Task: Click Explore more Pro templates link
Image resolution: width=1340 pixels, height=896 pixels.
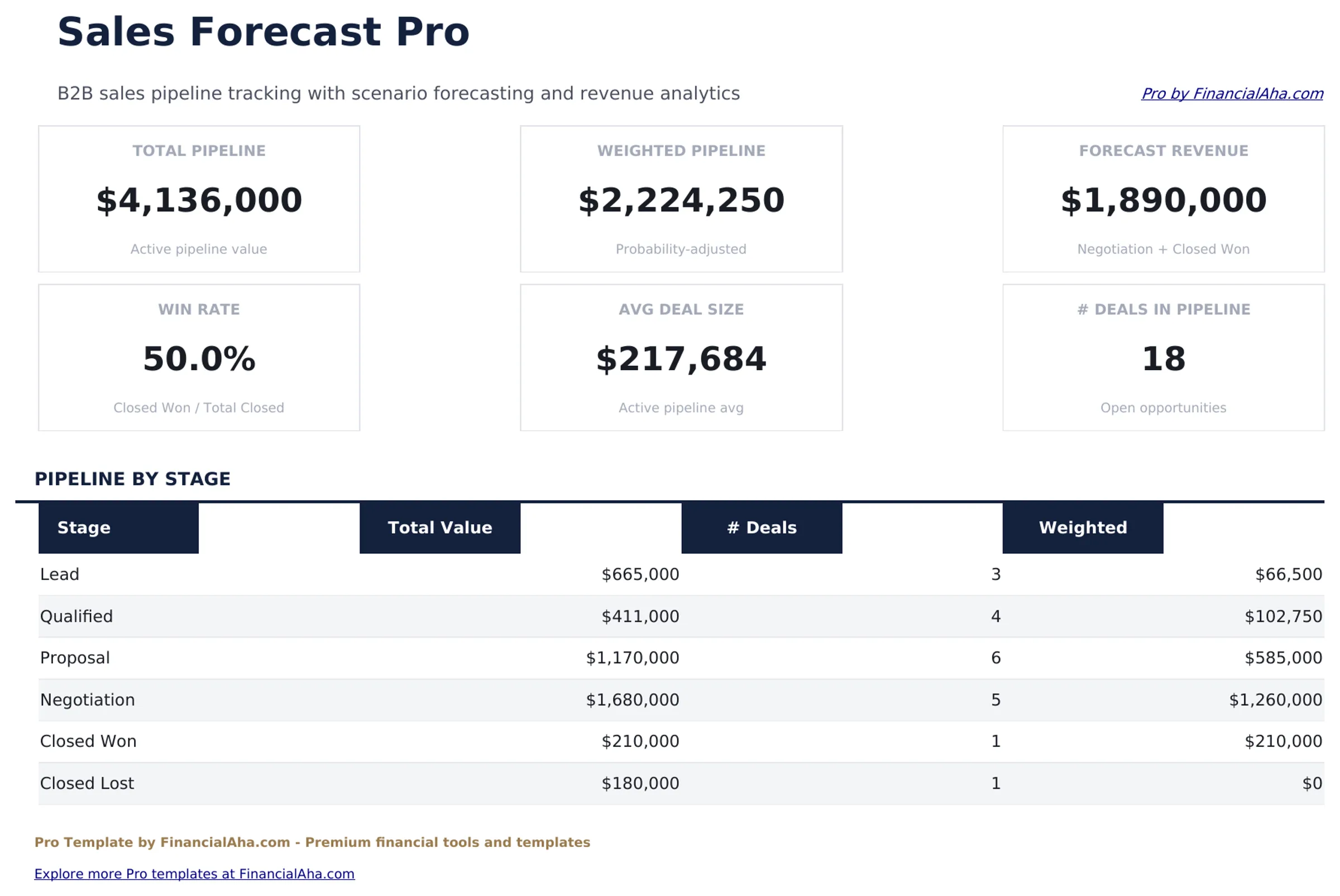Action: pyautogui.click(x=194, y=874)
